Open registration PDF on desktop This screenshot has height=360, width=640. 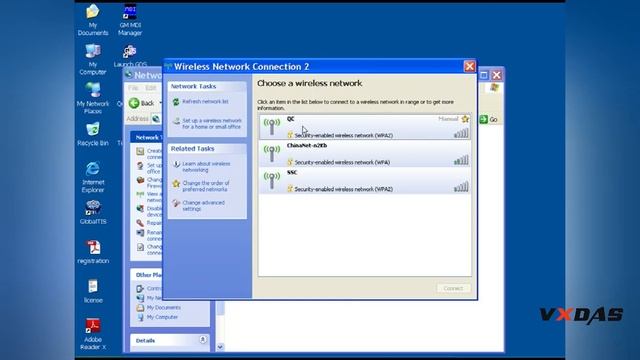tap(93, 252)
